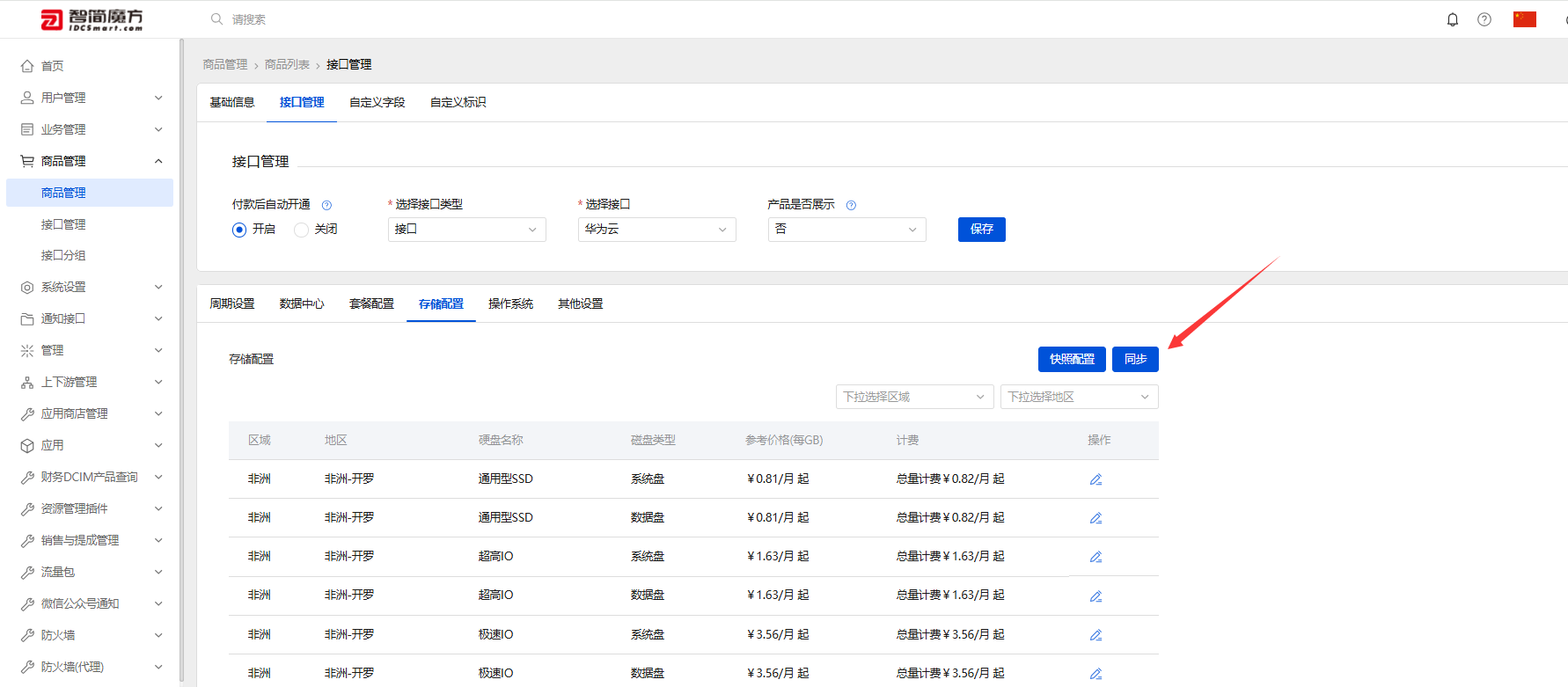The height and width of the screenshot is (687, 1568).
Task: Click the 管理 sparkle icon in sidebar
Action: [27, 351]
